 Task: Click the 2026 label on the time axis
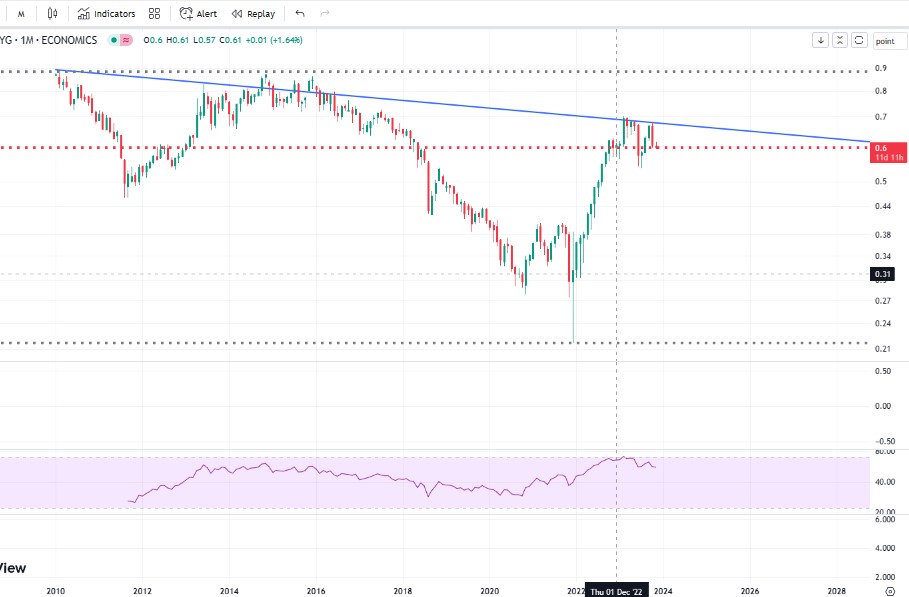750,591
